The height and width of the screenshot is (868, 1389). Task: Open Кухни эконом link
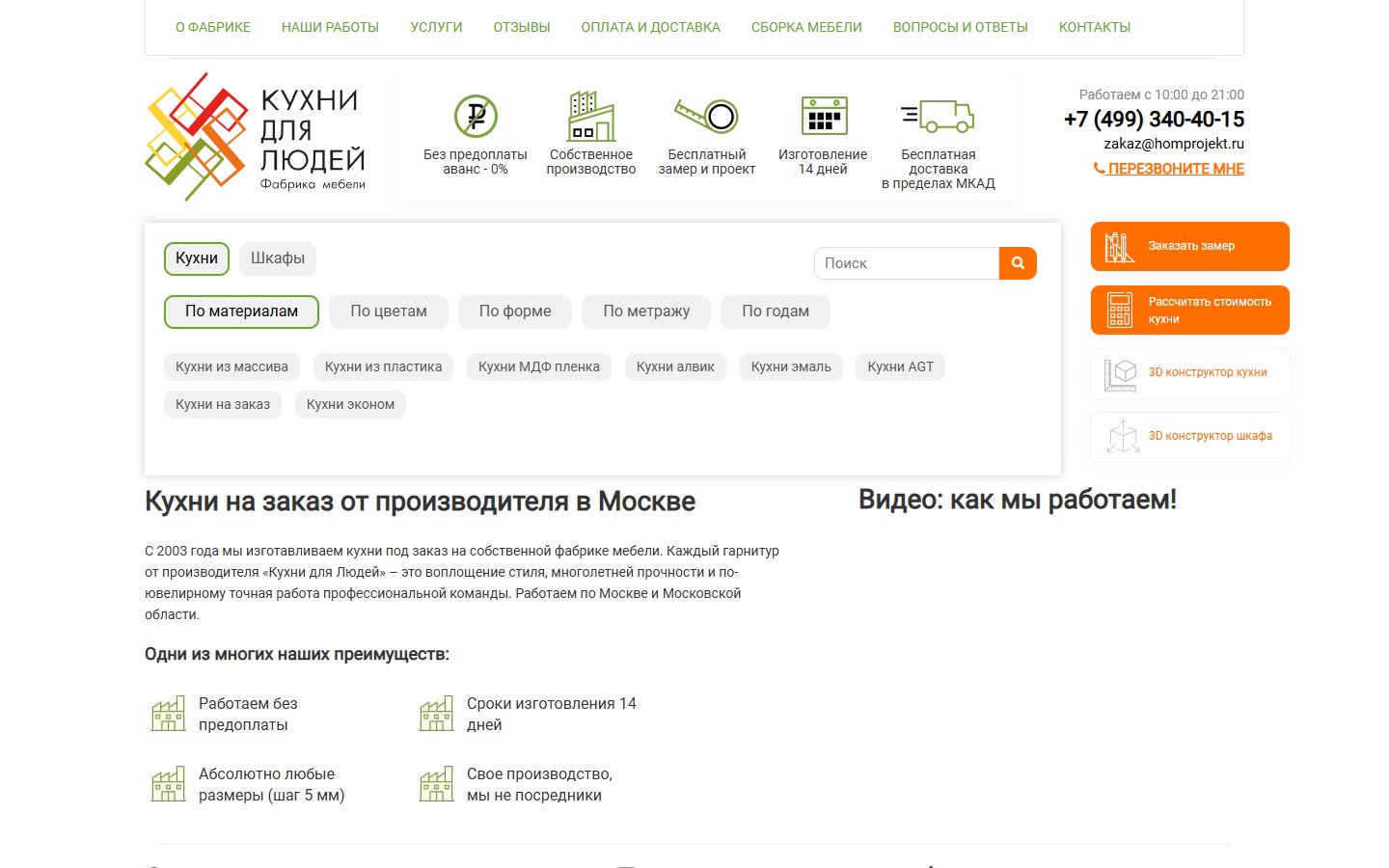coord(350,404)
